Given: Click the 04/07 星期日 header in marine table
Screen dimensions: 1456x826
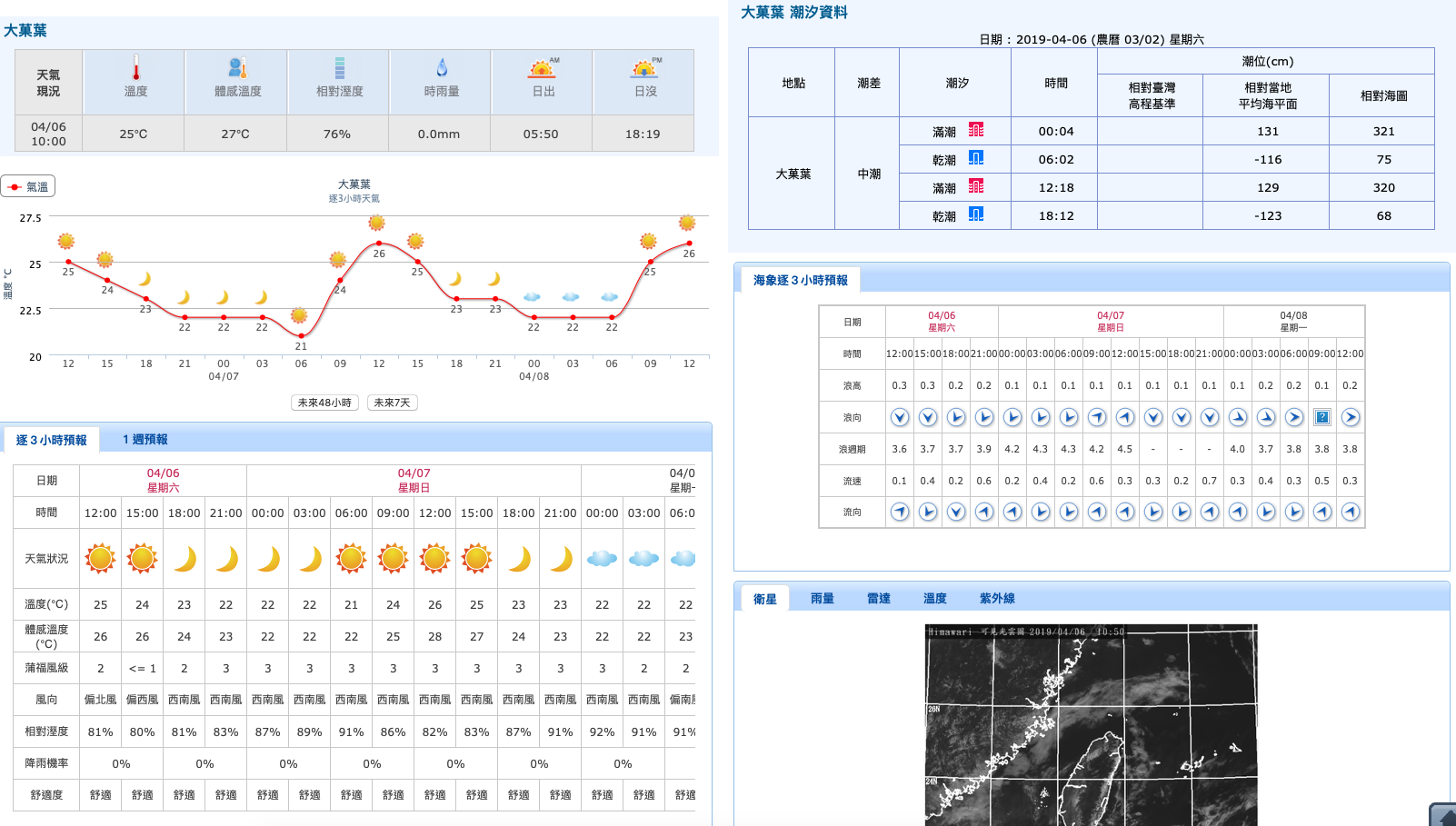Looking at the screenshot, I should [x=1111, y=322].
